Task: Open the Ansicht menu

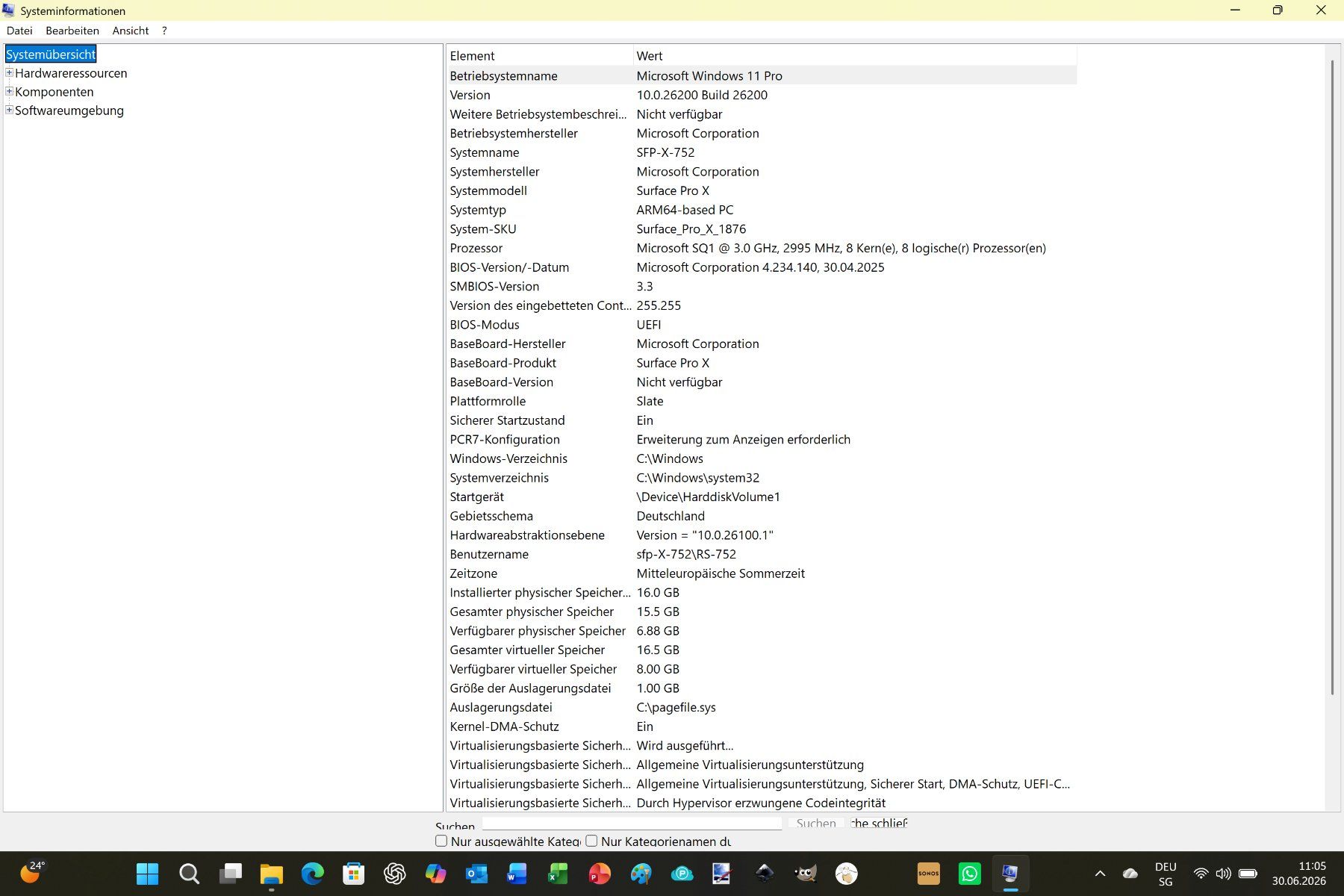Action: pos(131,31)
